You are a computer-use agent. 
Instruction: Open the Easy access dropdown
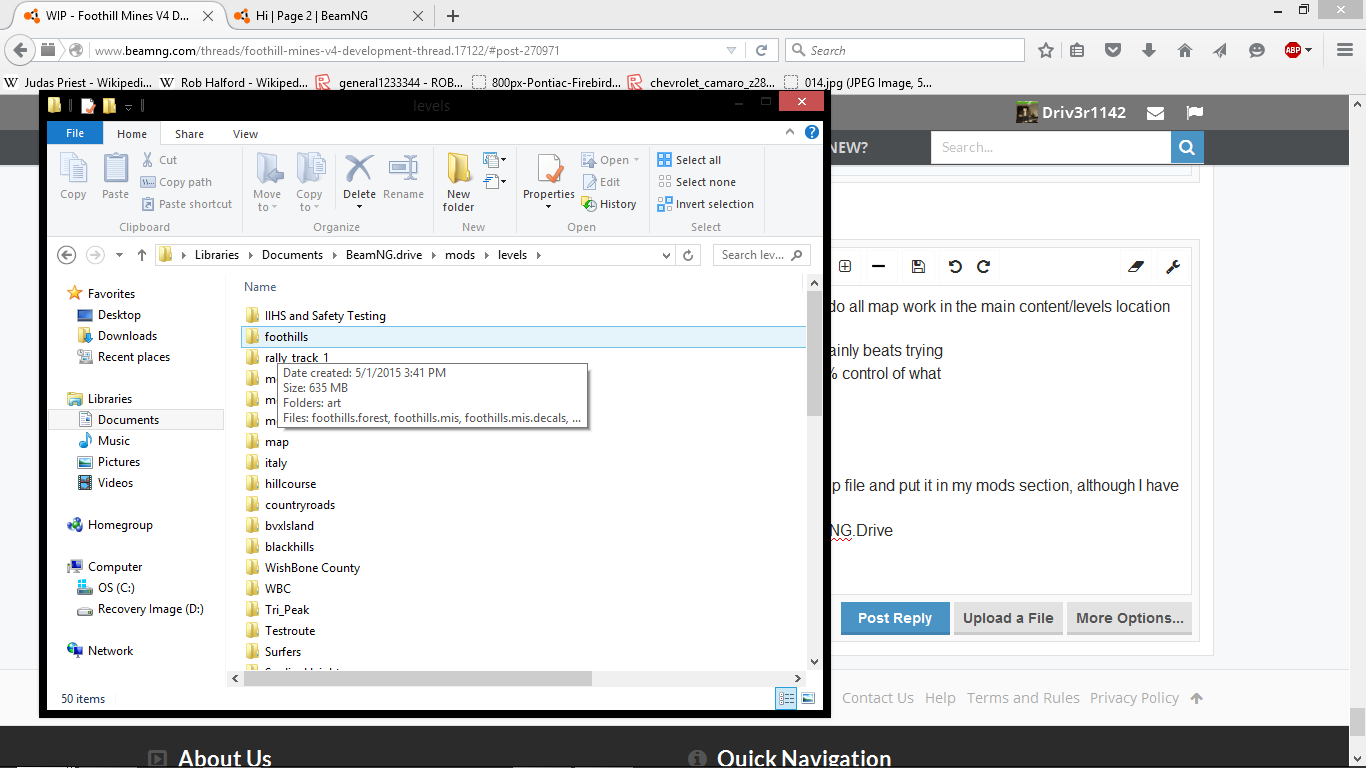tap(495, 182)
